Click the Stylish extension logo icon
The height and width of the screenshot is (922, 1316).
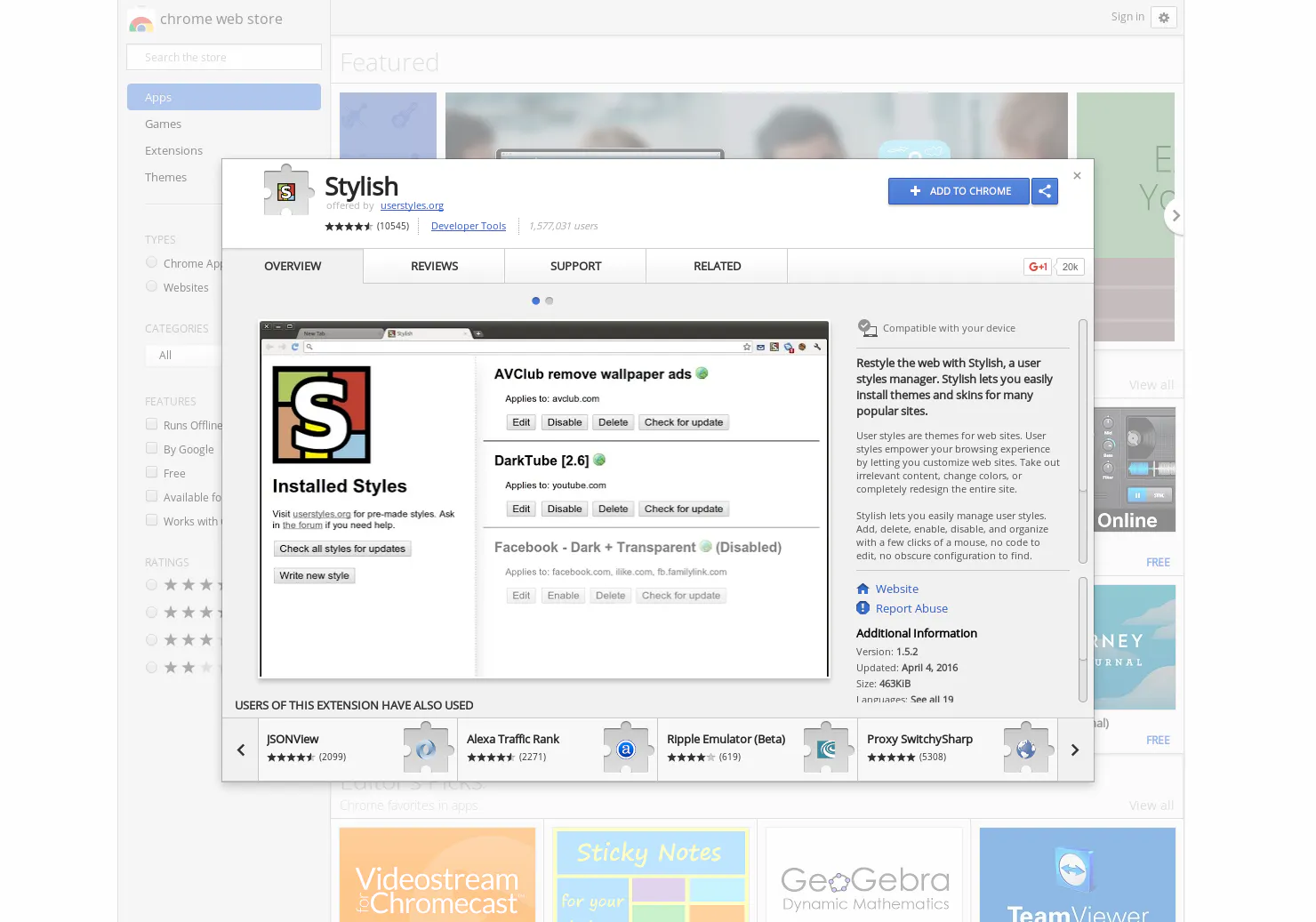[288, 190]
